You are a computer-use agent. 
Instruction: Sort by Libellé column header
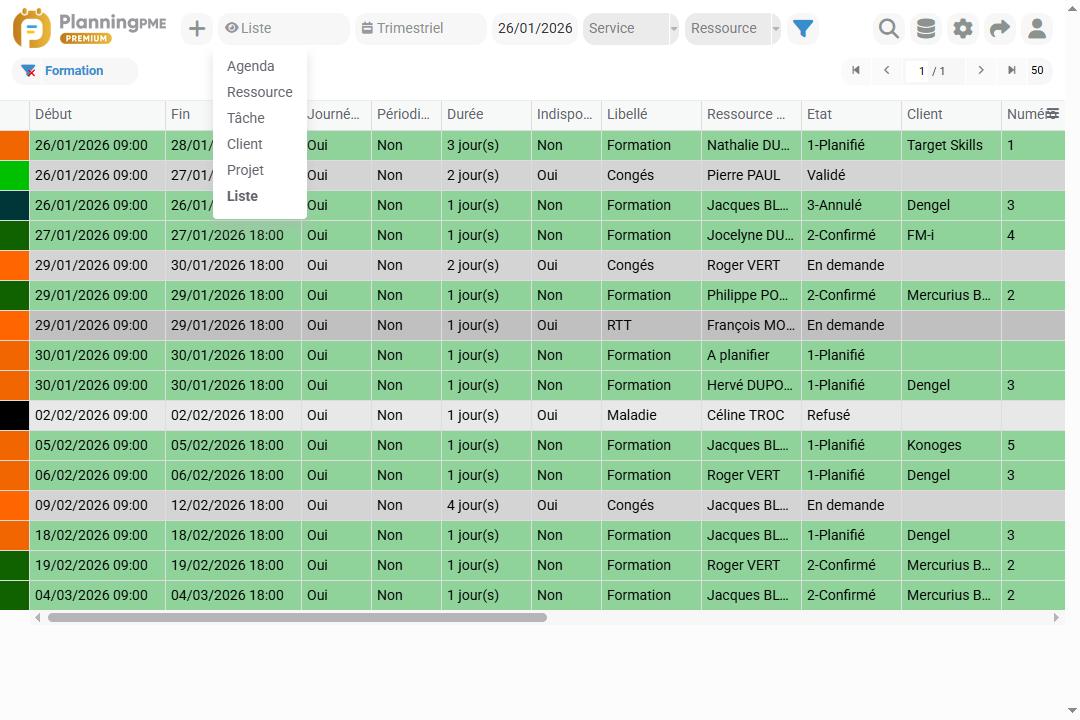pyautogui.click(x=651, y=114)
